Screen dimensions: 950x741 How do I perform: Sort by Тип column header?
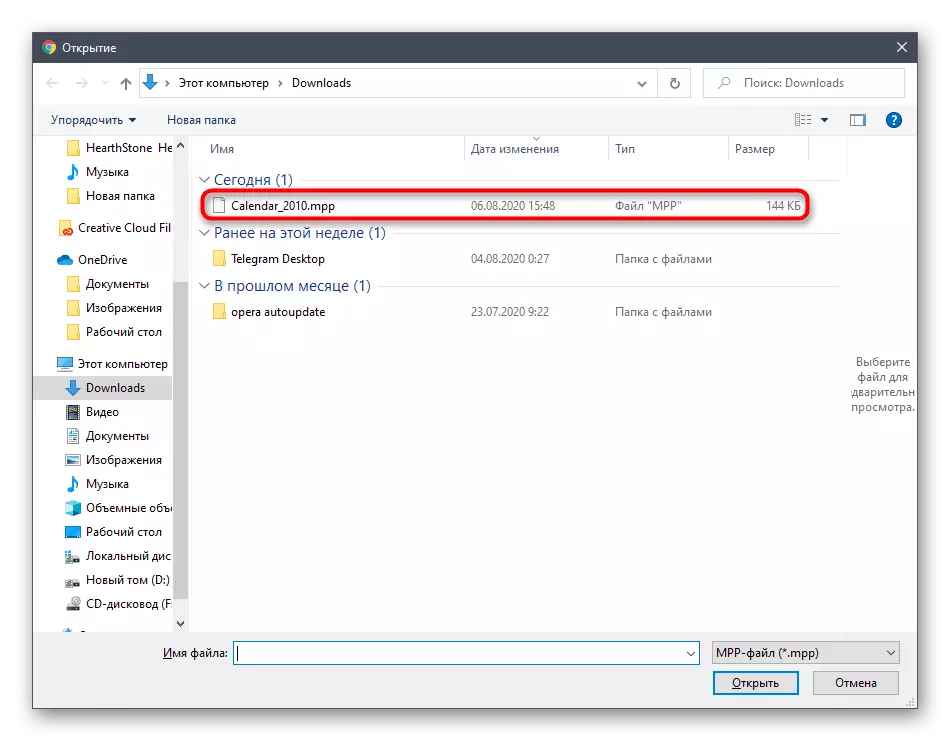[x=625, y=149]
